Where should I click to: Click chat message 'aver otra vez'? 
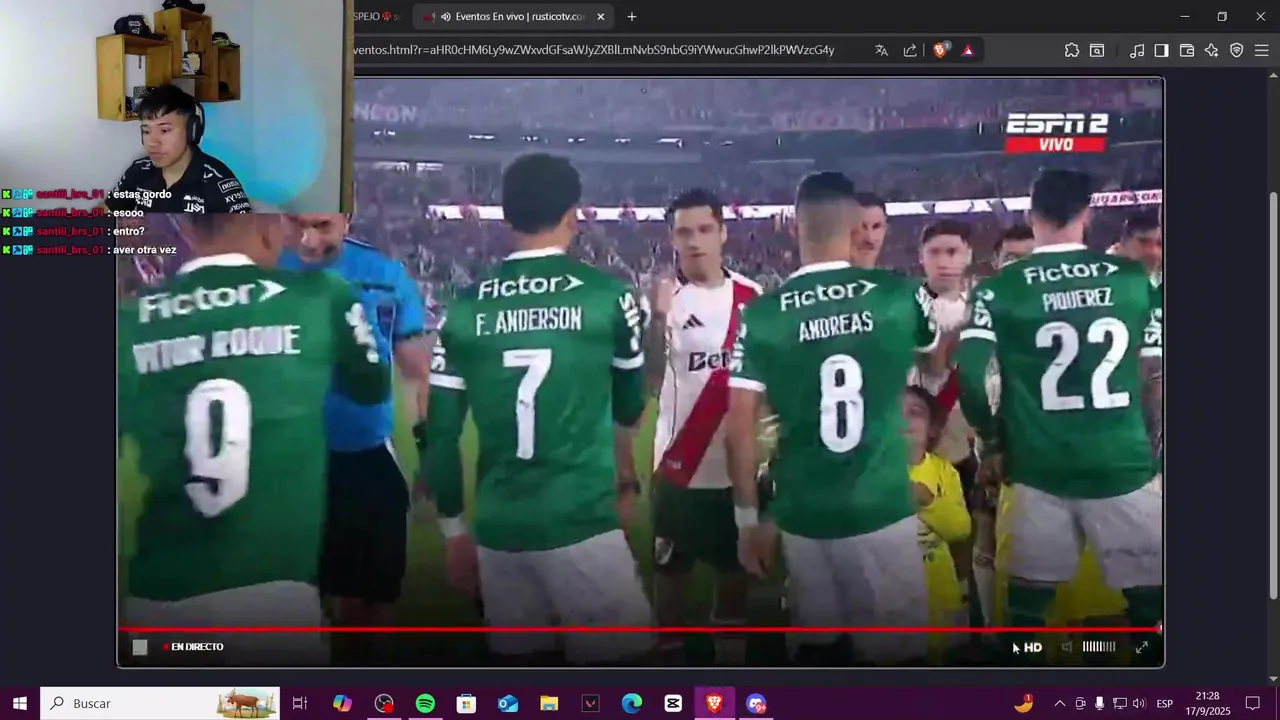tap(144, 250)
